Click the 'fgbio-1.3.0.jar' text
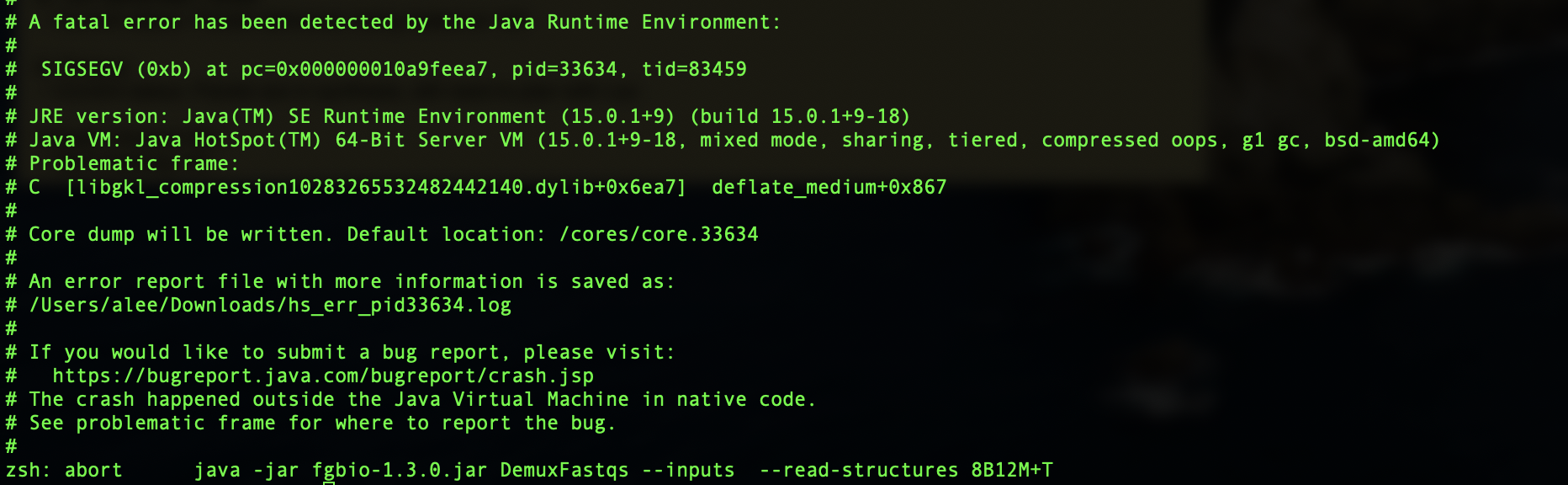1568x485 pixels. 400,471
